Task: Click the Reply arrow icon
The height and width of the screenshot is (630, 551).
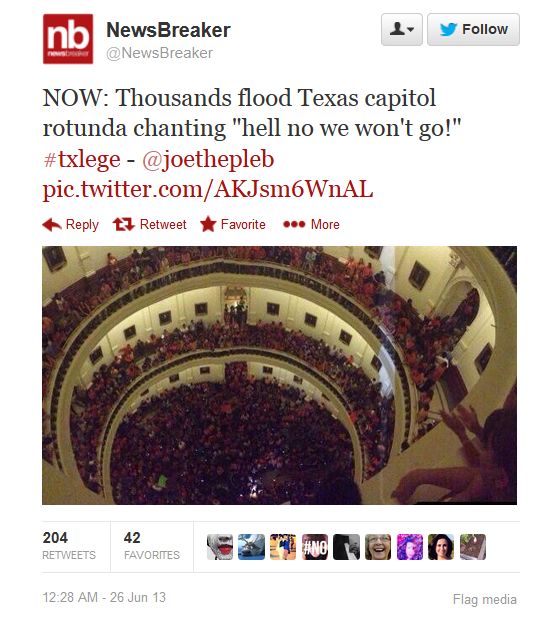Action: point(51,224)
